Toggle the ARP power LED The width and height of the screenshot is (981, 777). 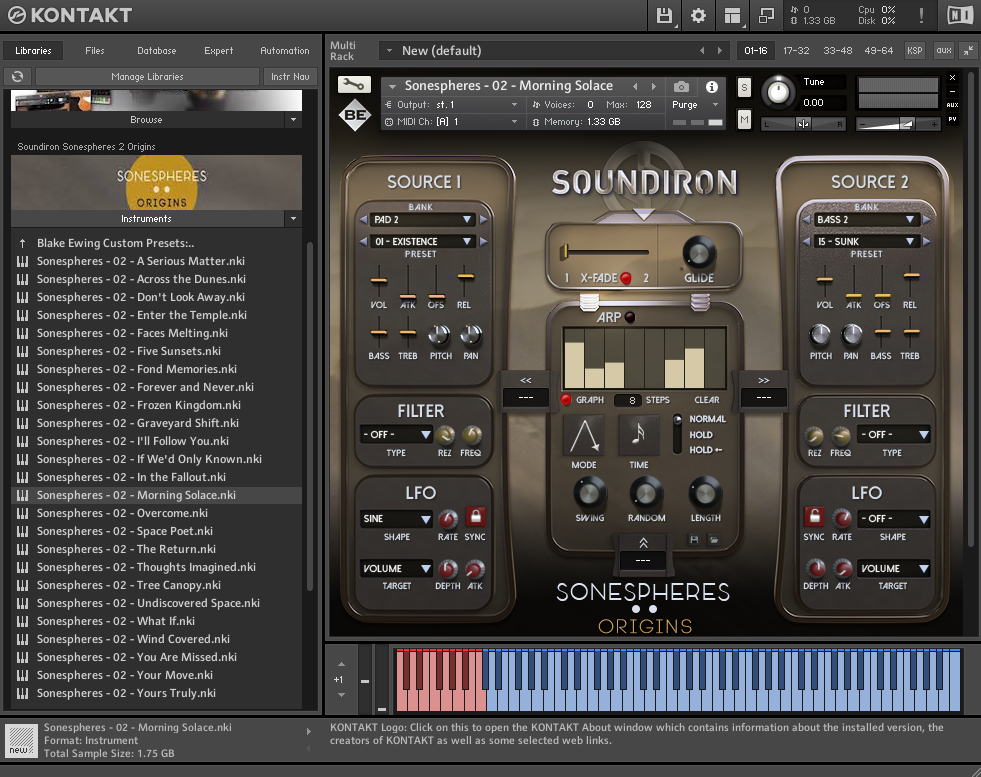click(x=630, y=317)
